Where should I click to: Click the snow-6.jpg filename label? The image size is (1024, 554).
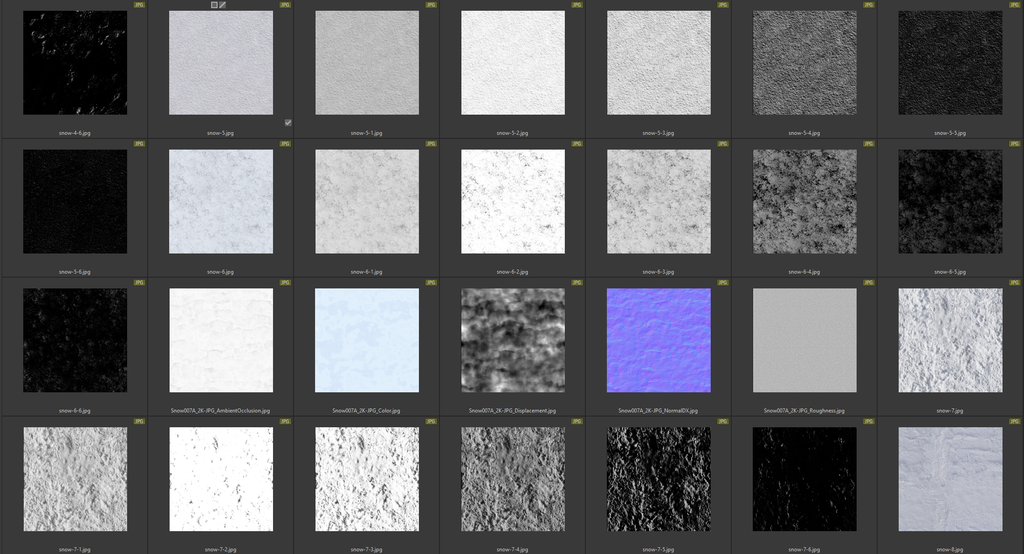click(x=220, y=271)
